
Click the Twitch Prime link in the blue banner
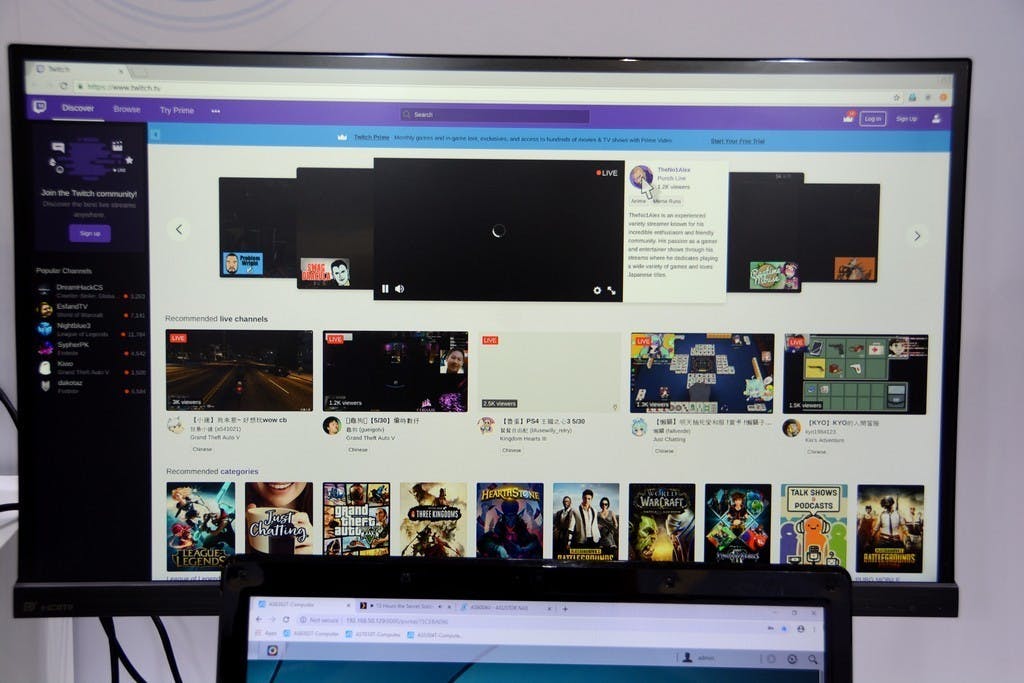371,137
